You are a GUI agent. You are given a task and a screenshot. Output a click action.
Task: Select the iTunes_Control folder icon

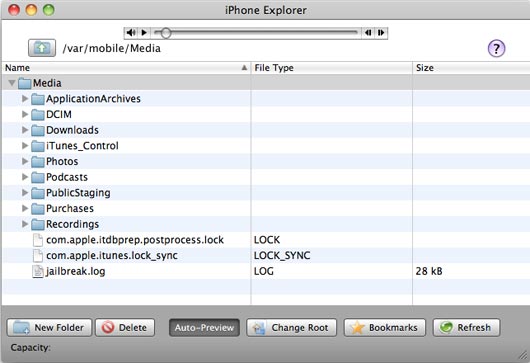click(38, 146)
